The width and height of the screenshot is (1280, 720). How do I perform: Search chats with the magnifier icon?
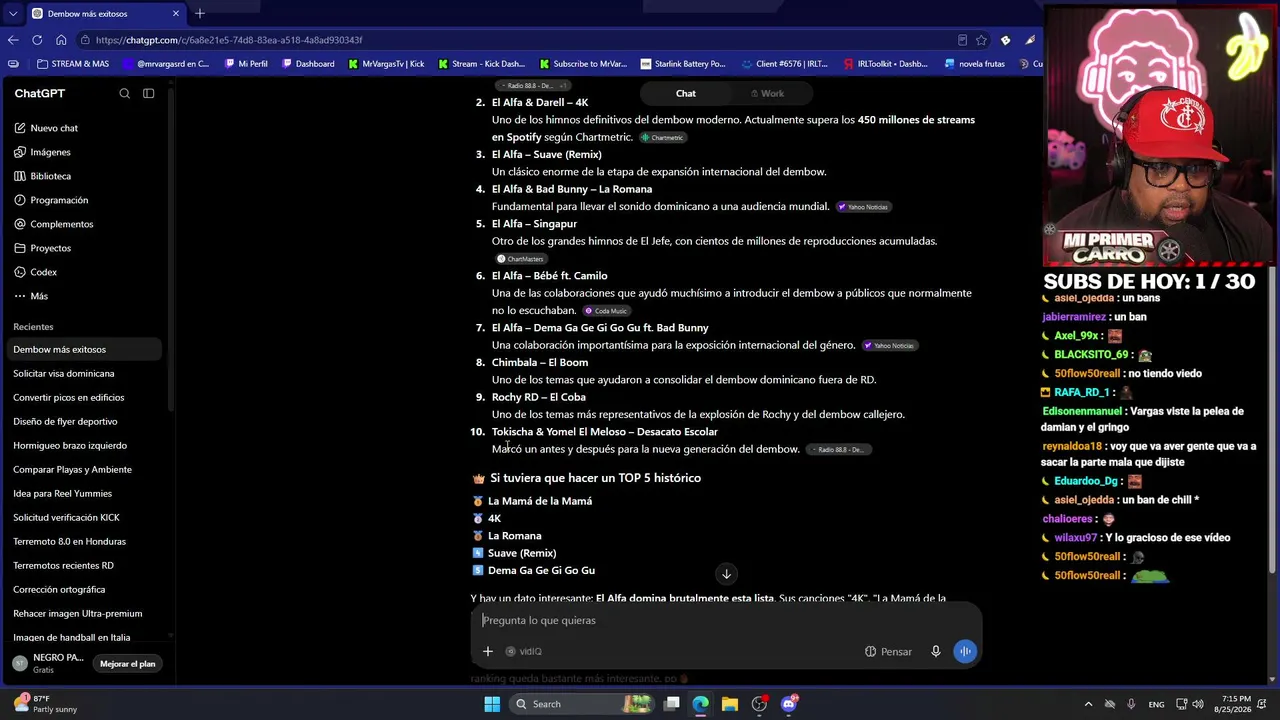pos(125,93)
